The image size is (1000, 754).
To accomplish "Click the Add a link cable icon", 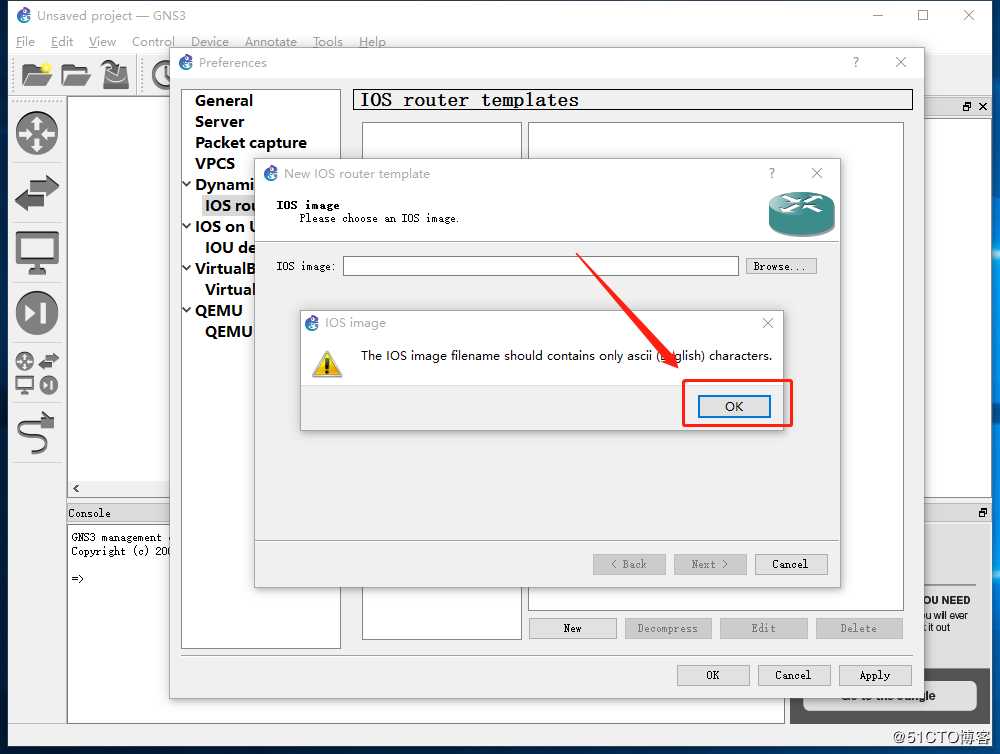I will coord(36,432).
